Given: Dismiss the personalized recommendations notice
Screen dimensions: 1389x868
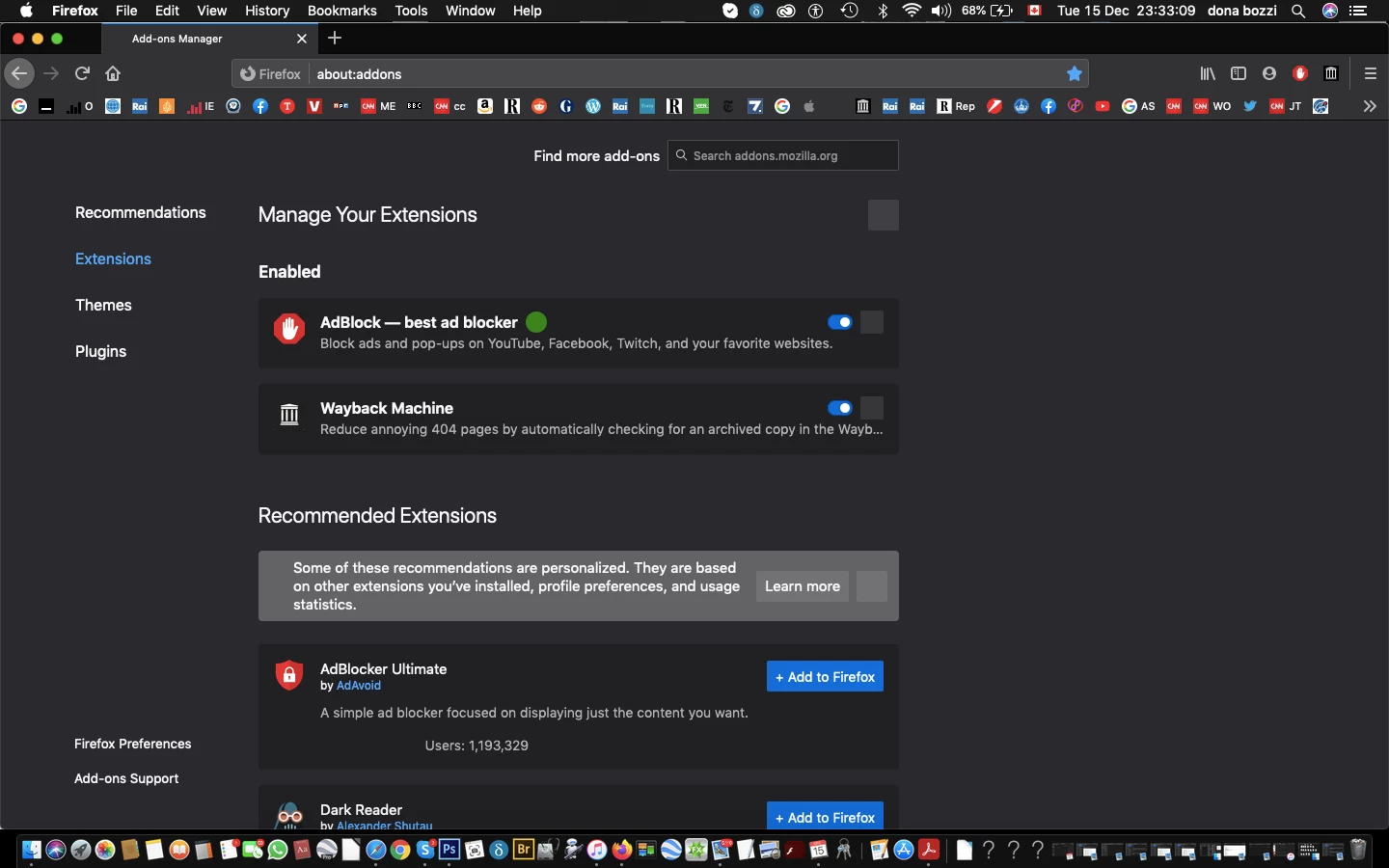Looking at the screenshot, I should [x=872, y=586].
